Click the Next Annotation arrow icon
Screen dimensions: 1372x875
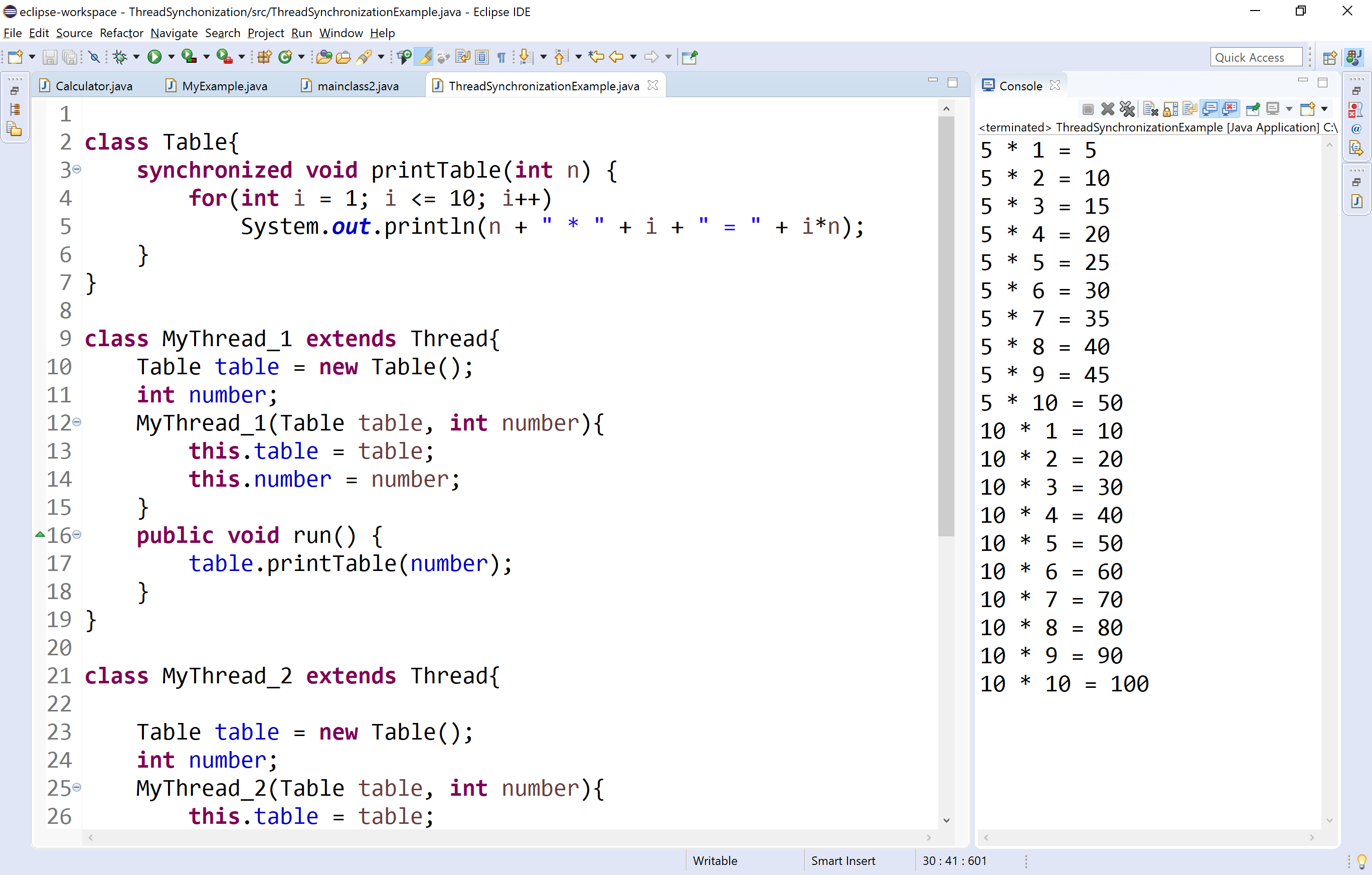pyautogui.click(x=526, y=56)
